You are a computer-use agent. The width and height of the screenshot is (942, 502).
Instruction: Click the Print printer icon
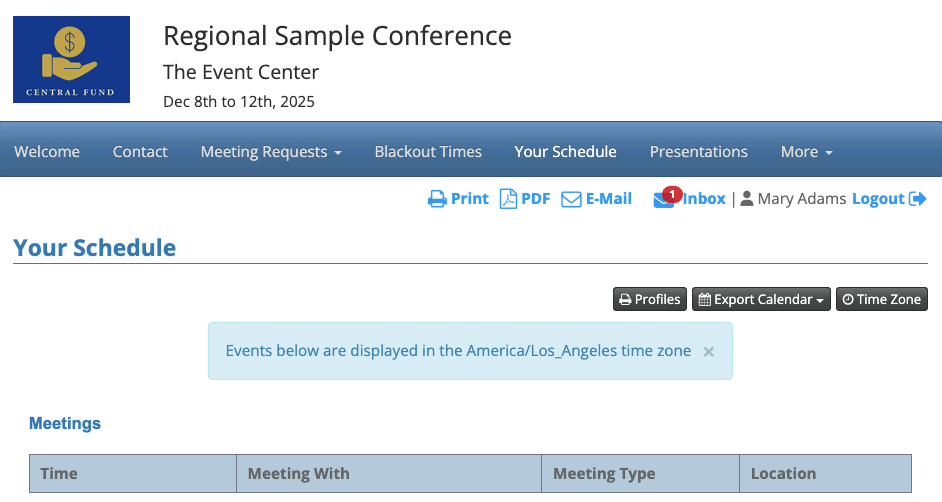click(x=437, y=199)
